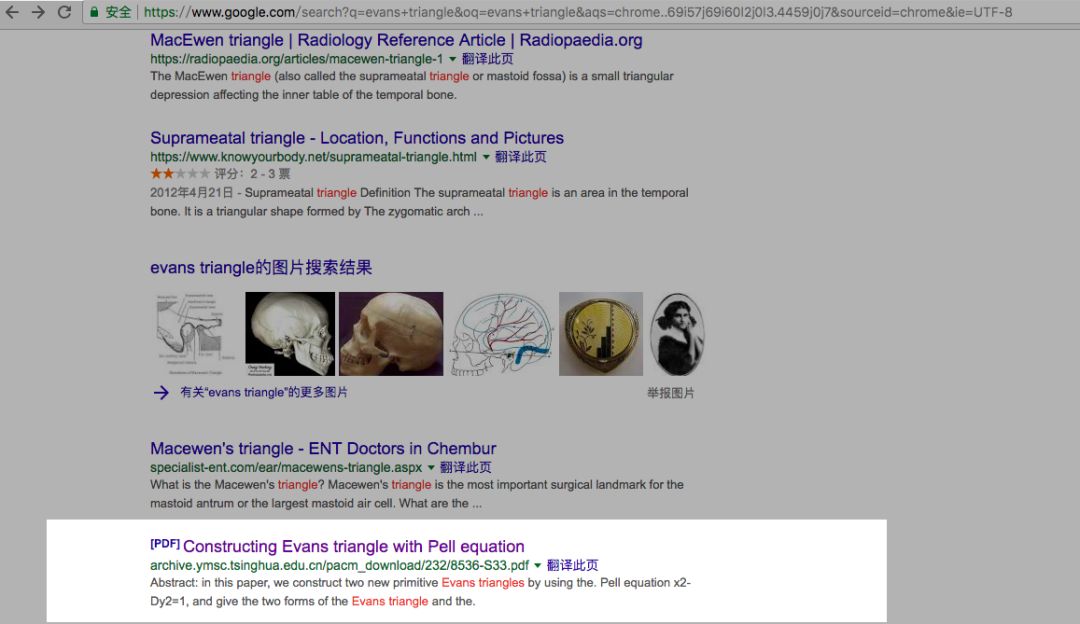Open Macewen's triangle ENT Doctors in Chembur
Viewport: 1080px width, 624px height.
323,449
